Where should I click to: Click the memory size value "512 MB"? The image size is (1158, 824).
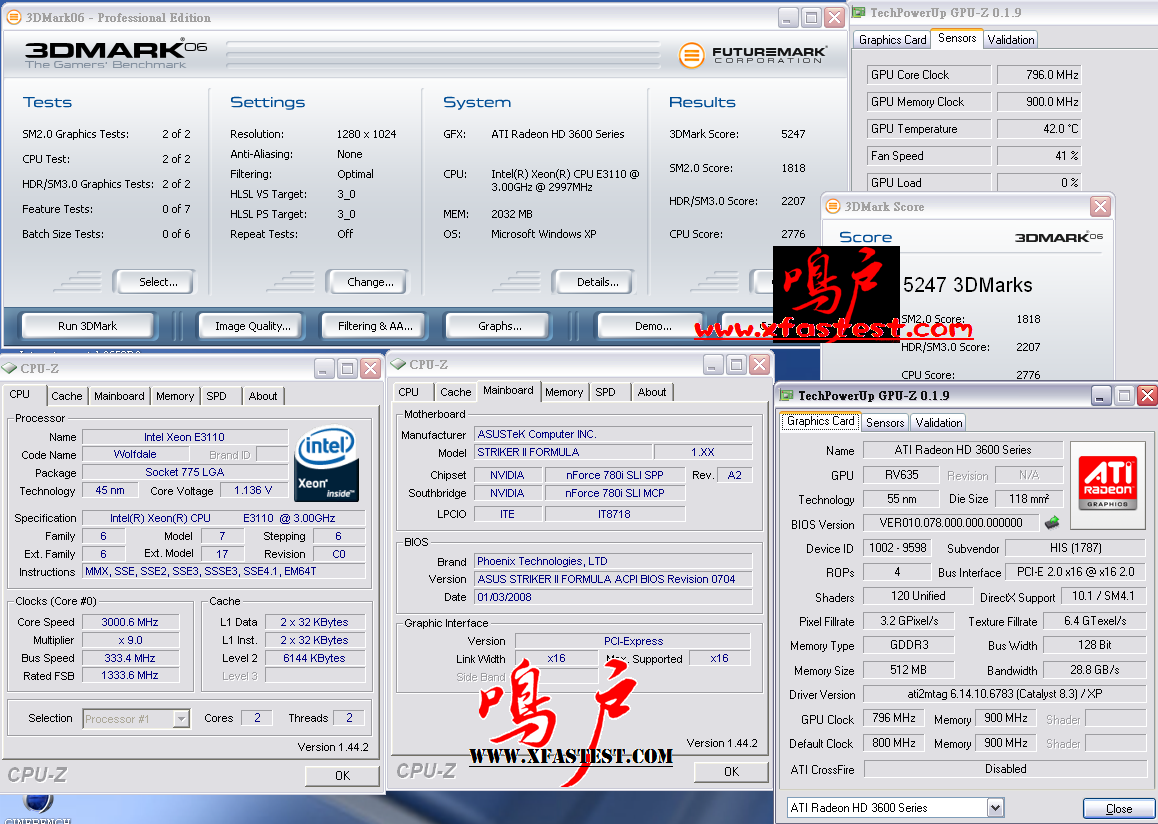tap(908, 670)
